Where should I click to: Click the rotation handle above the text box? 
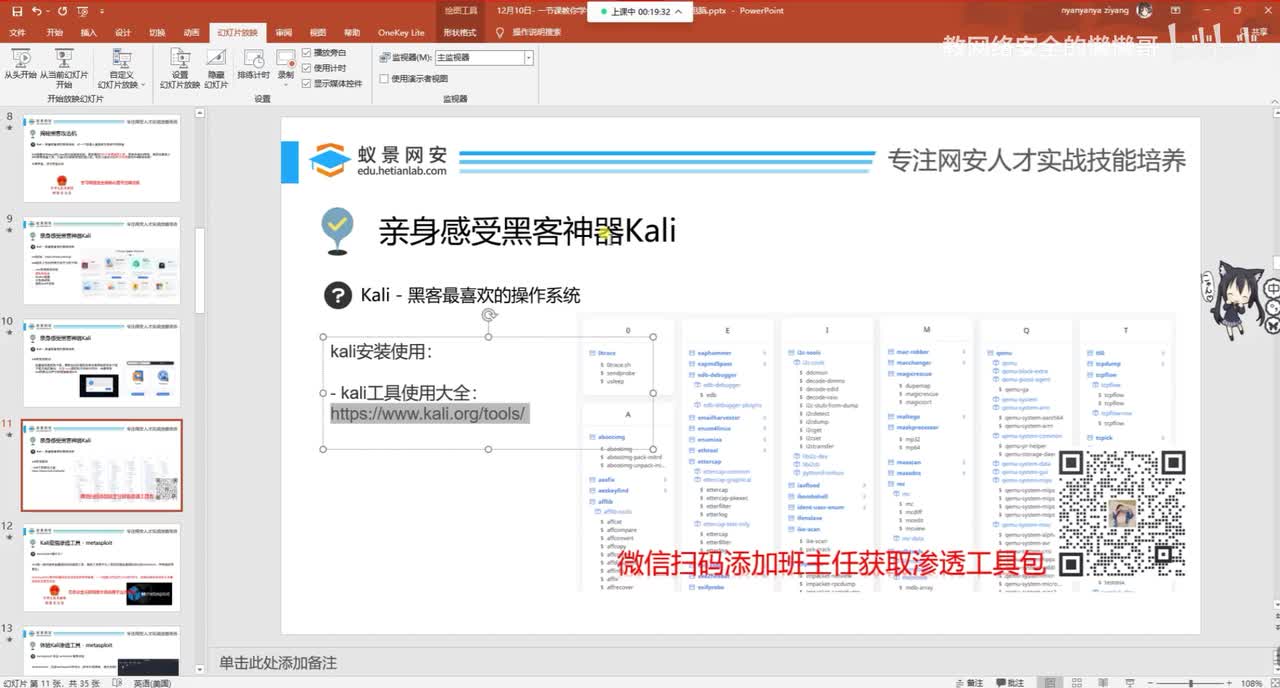489,315
